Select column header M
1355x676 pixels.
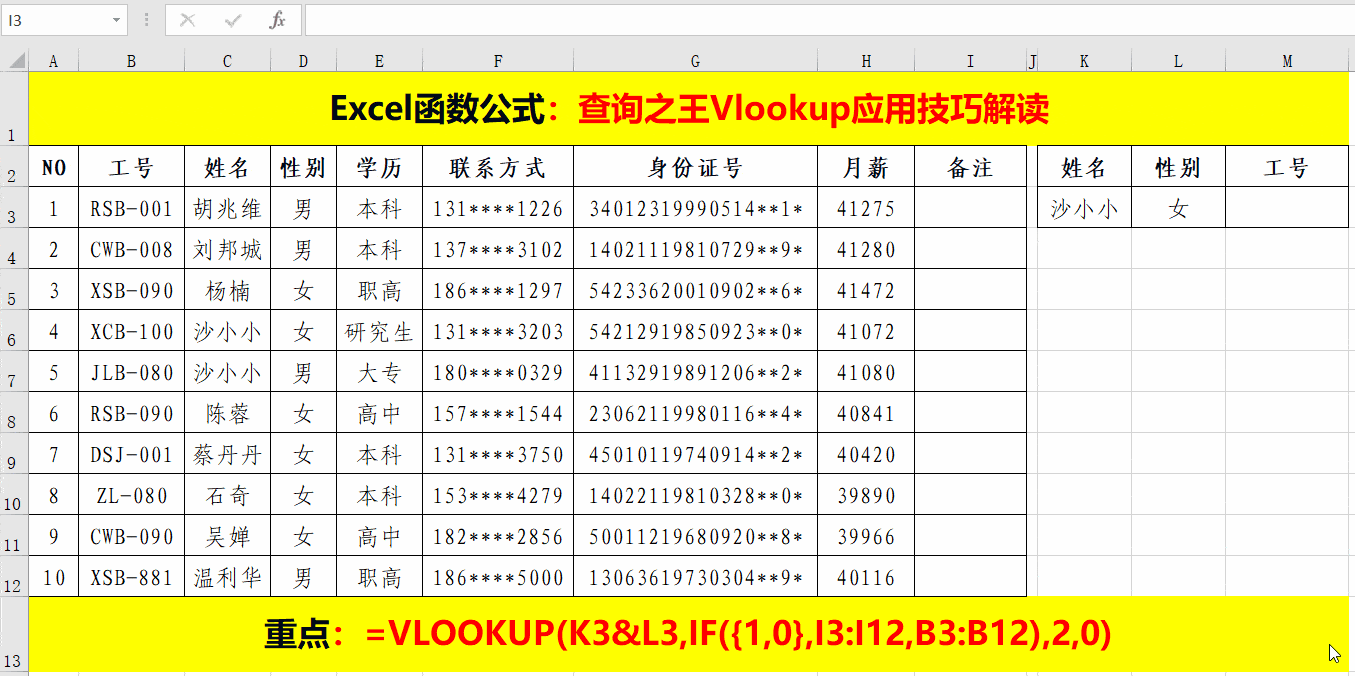(x=1286, y=60)
